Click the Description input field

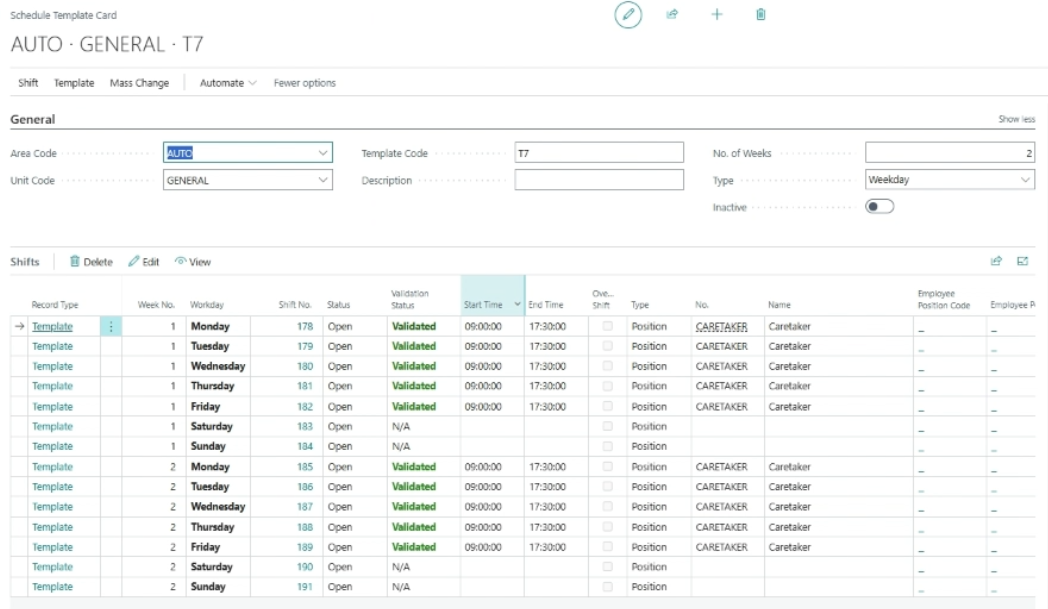pyautogui.click(x=599, y=180)
